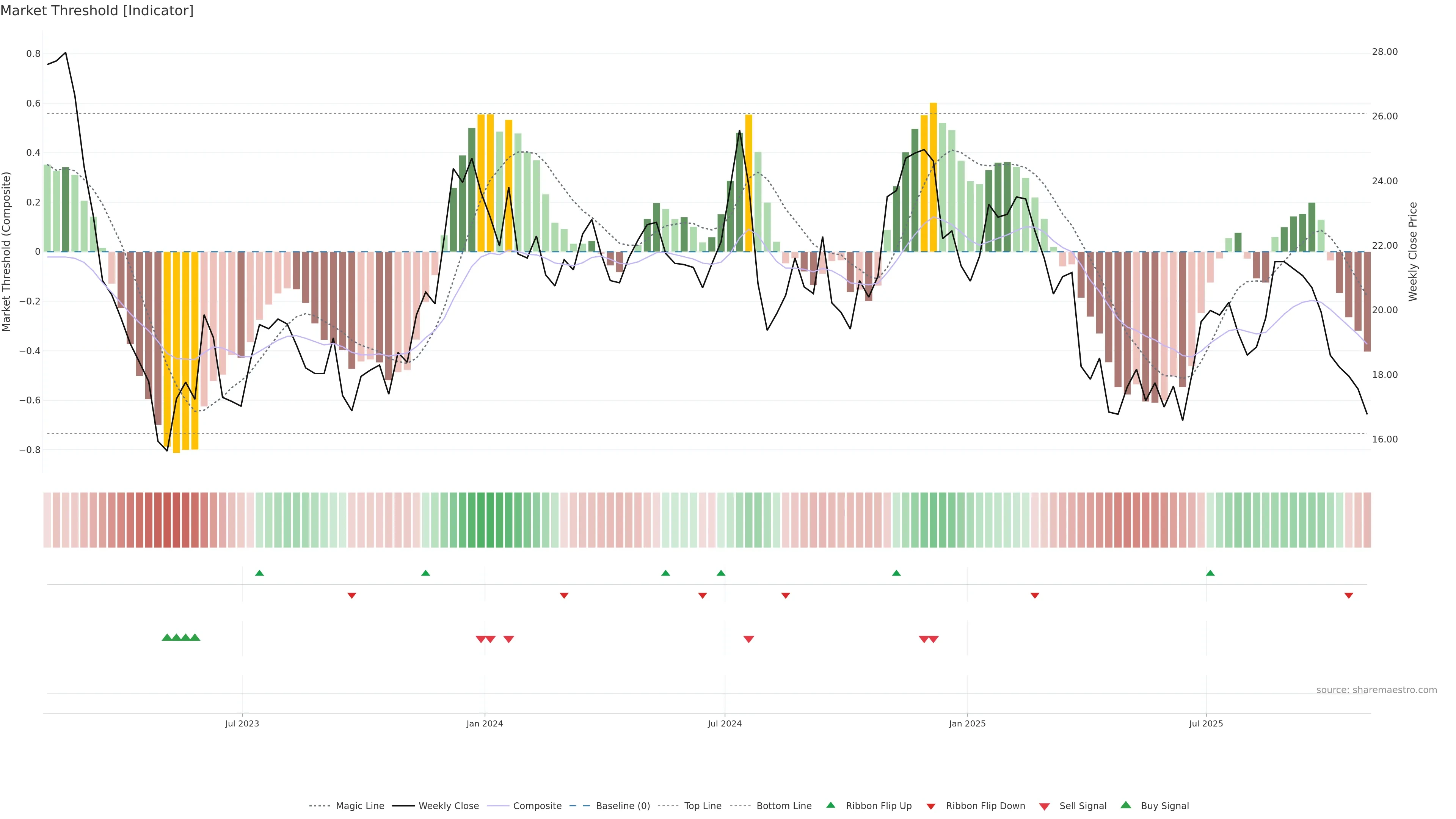
Task: Click the last red ribbon flip down marker
Action: click(x=1349, y=596)
